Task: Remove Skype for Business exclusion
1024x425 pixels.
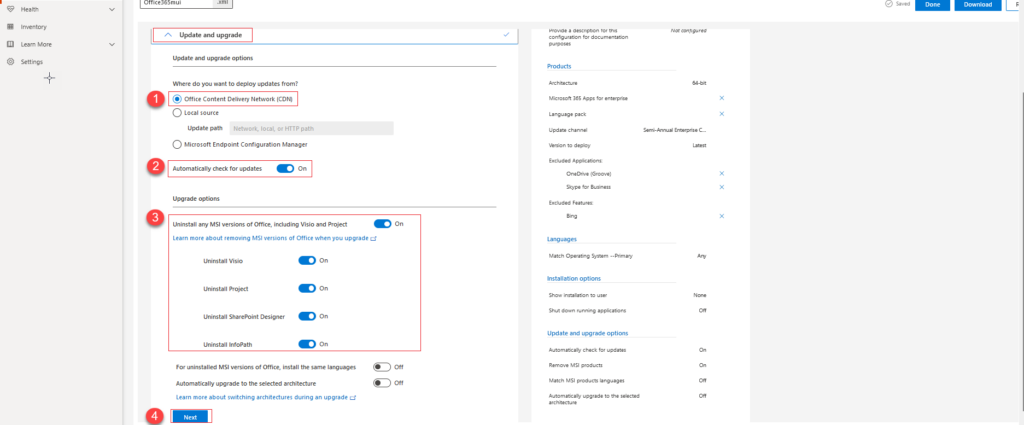Action: [x=722, y=187]
